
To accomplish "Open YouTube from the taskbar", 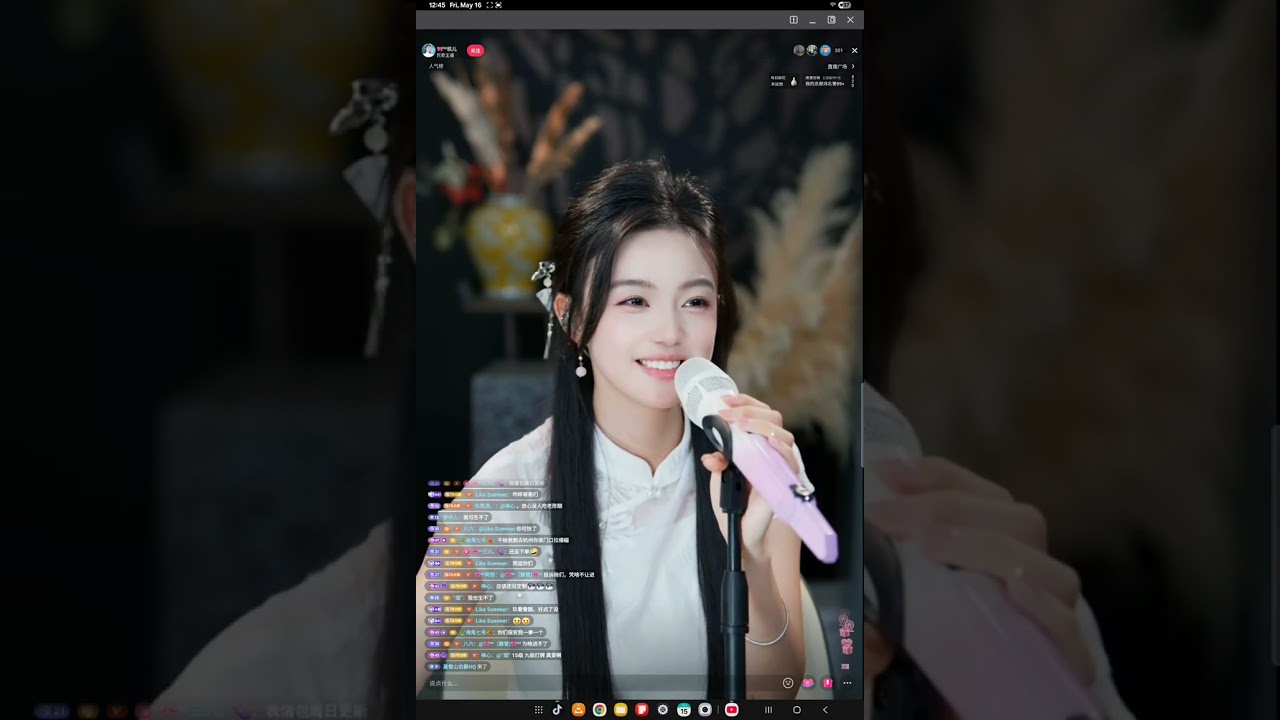I will pos(731,710).
